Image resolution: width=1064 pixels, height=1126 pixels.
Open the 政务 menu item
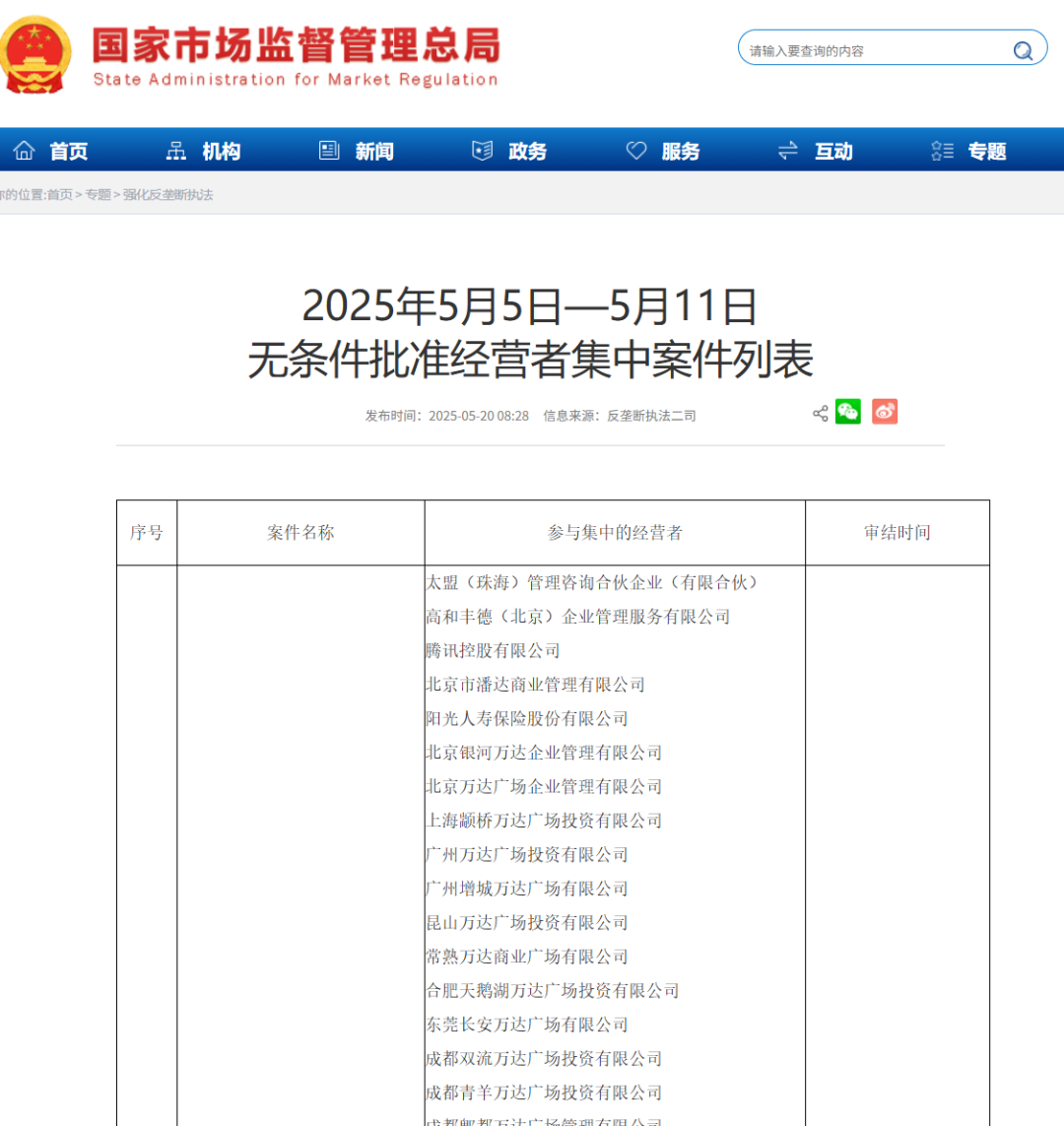(x=528, y=151)
